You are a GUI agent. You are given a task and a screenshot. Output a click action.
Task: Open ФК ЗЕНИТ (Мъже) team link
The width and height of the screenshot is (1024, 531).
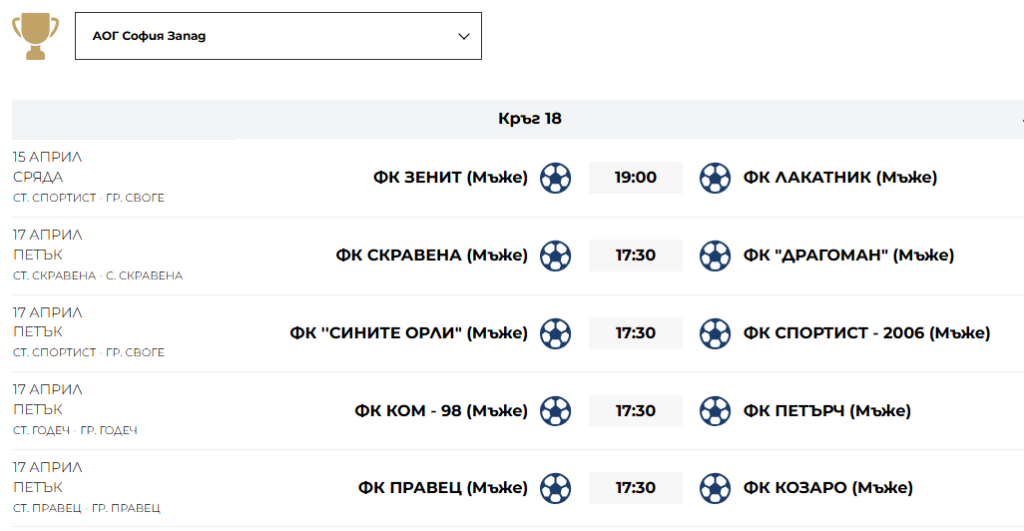450,178
